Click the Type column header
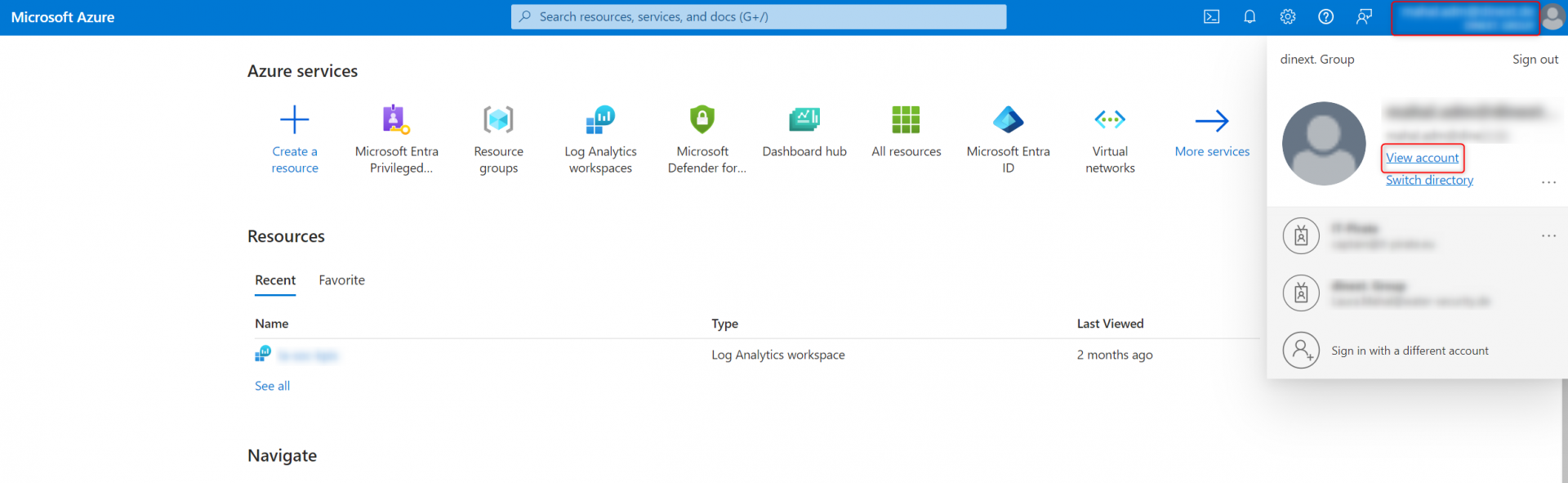This screenshot has height=483, width=1568. [724, 324]
